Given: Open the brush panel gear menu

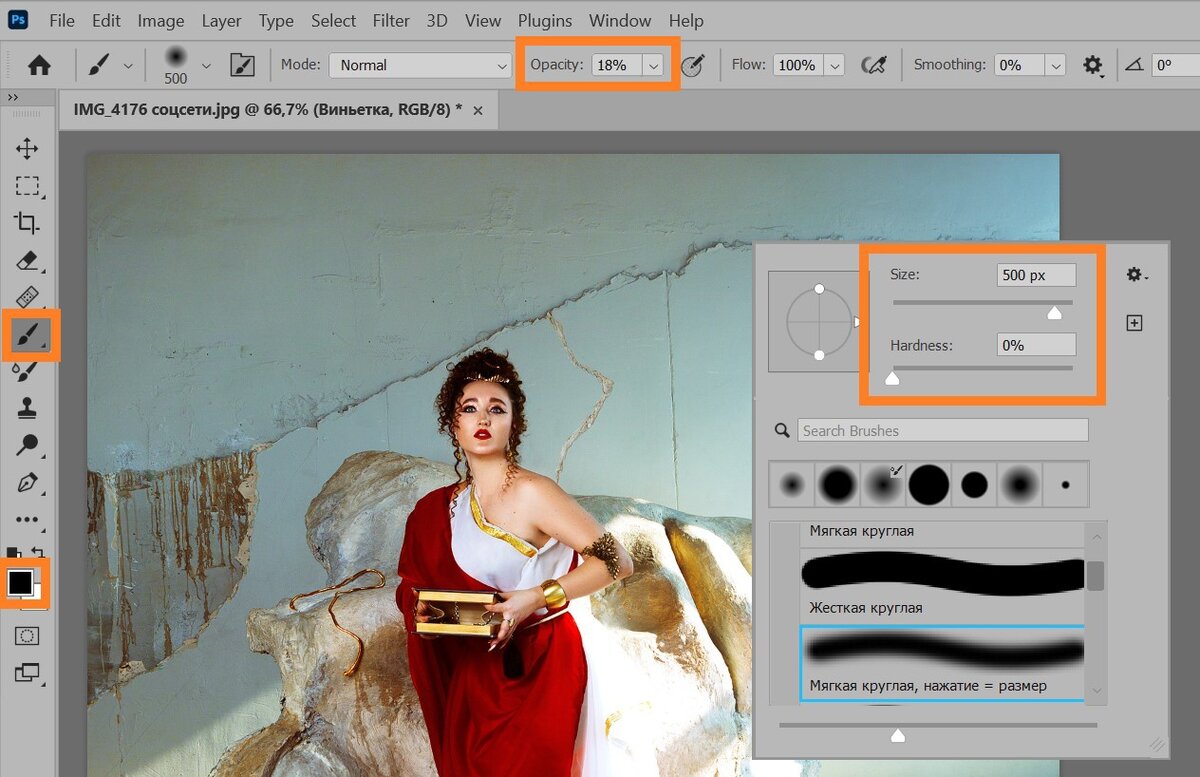Looking at the screenshot, I should click(1136, 274).
